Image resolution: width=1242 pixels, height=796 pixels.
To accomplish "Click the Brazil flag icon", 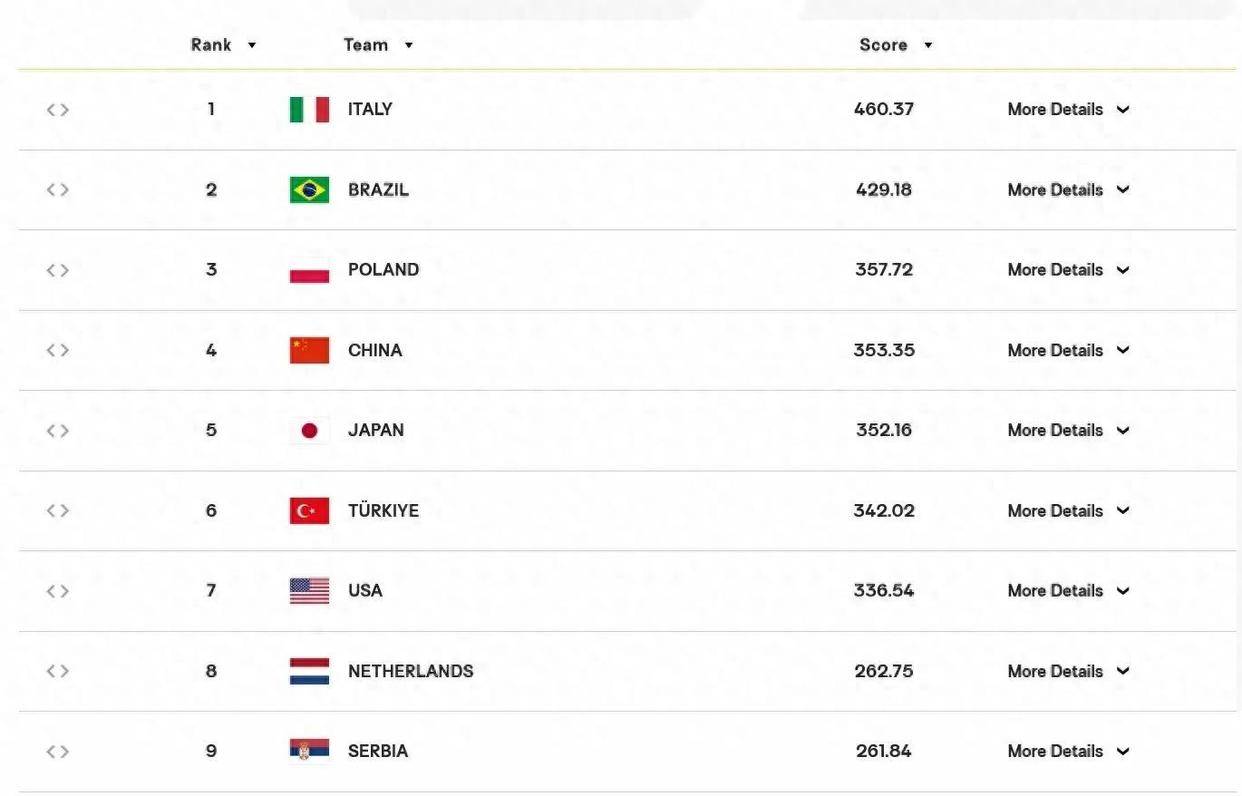I will 309,190.
